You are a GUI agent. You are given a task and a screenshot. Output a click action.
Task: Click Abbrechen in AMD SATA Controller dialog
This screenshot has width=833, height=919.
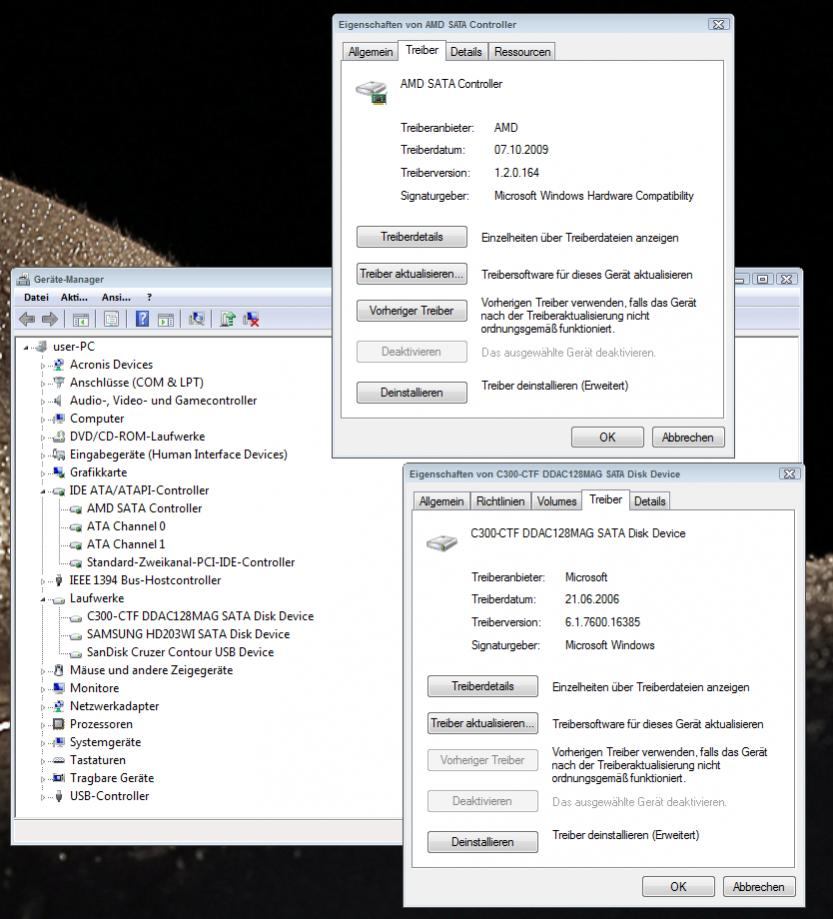pos(688,437)
